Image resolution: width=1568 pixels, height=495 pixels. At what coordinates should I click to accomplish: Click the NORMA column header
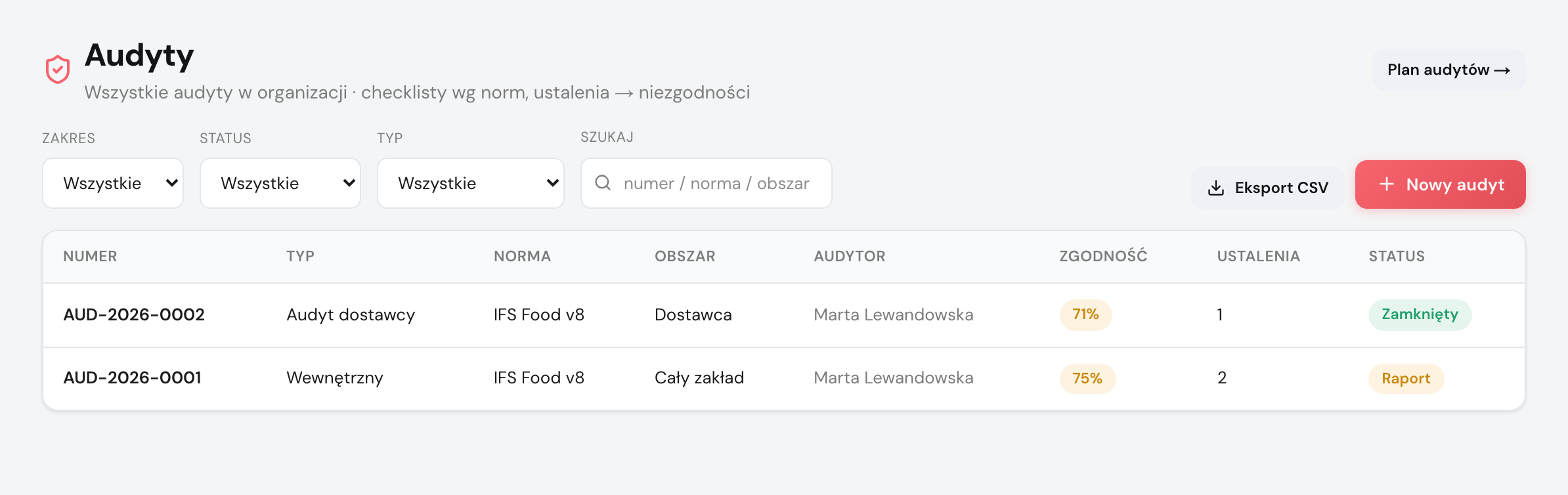click(x=522, y=256)
